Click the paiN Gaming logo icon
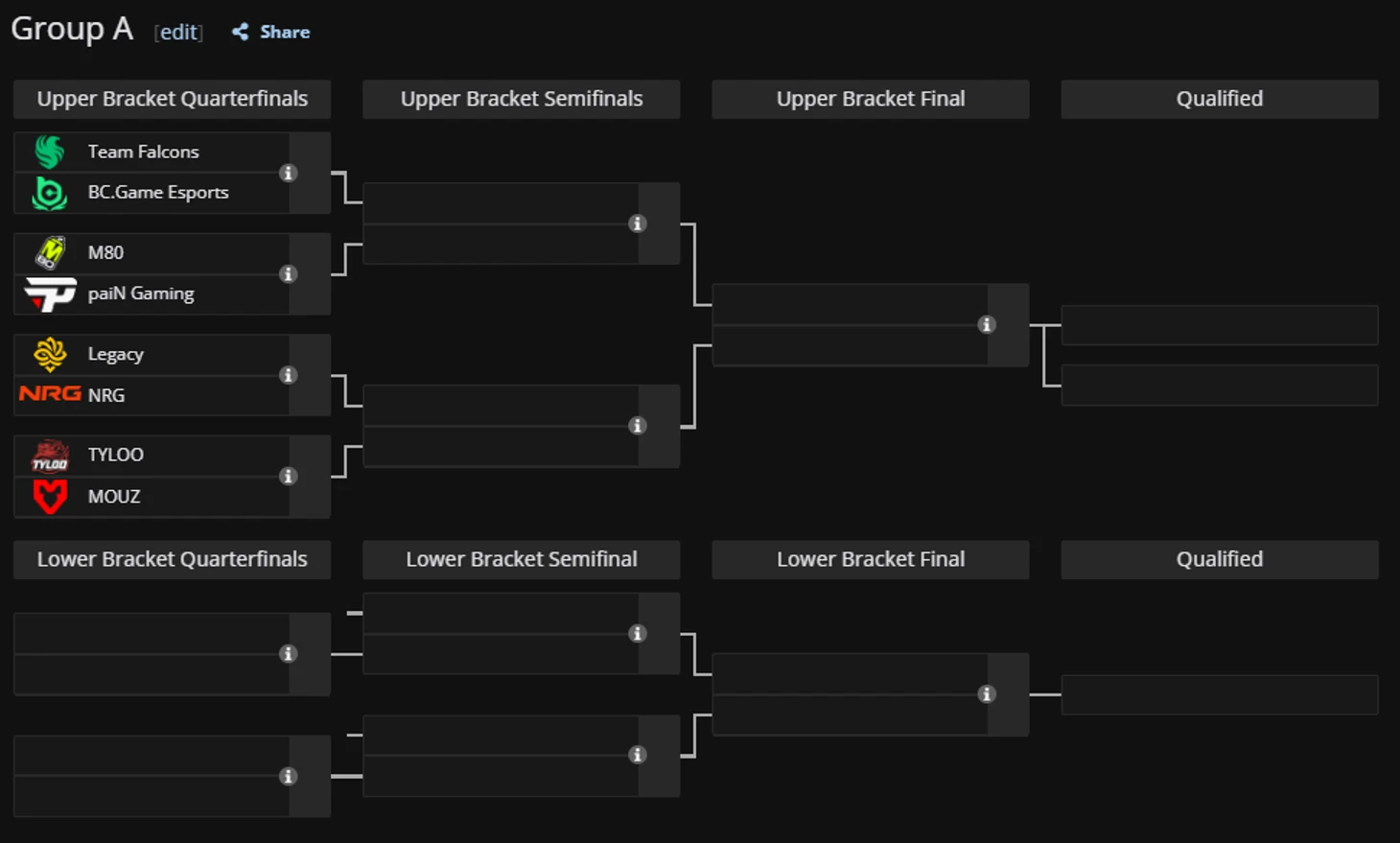The image size is (1400, 843). (50, 294)
